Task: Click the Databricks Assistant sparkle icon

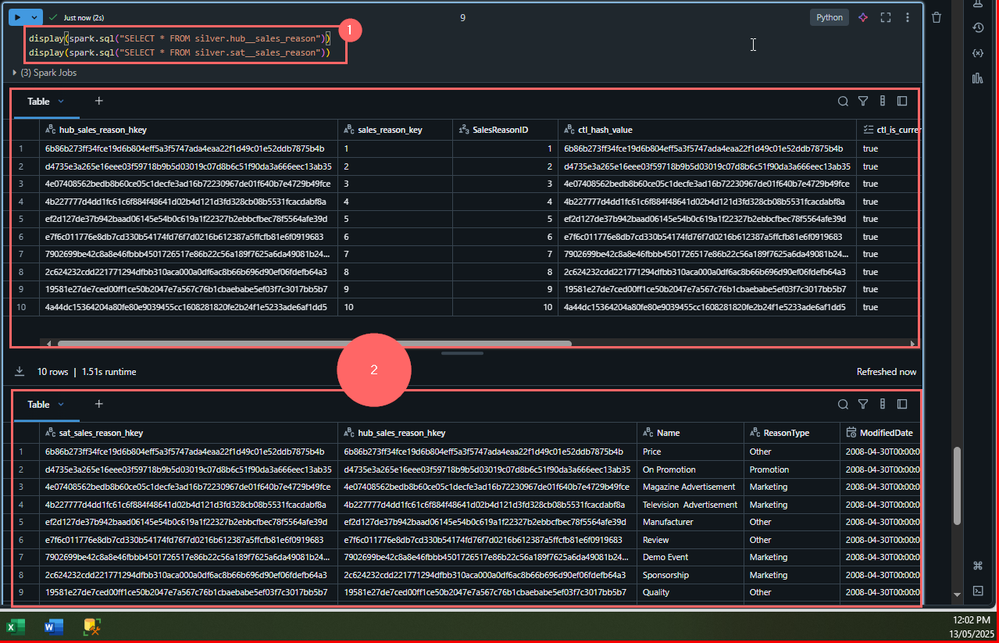Action: [863, 17]
